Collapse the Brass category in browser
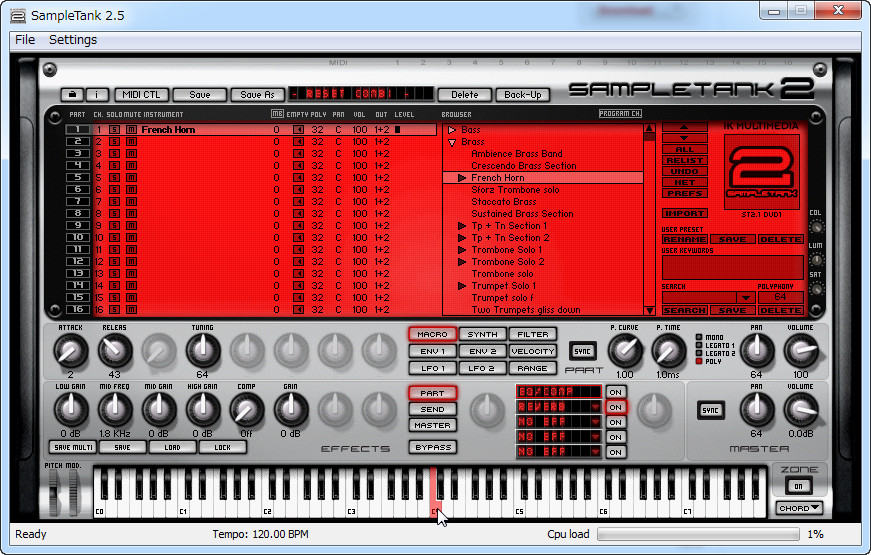The image size is (871, 555). pos(452,142)
